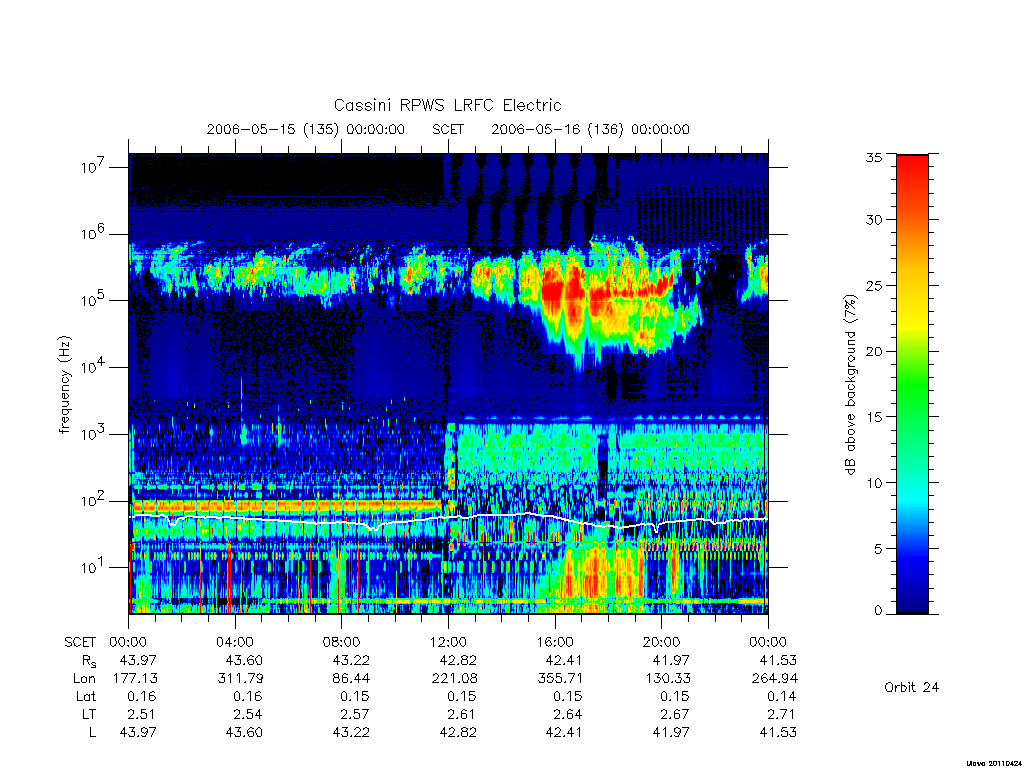The width and height of the screenshot is (1024, 768).
Task: Click the spectrogram plot area
Action: pos(449,384)
